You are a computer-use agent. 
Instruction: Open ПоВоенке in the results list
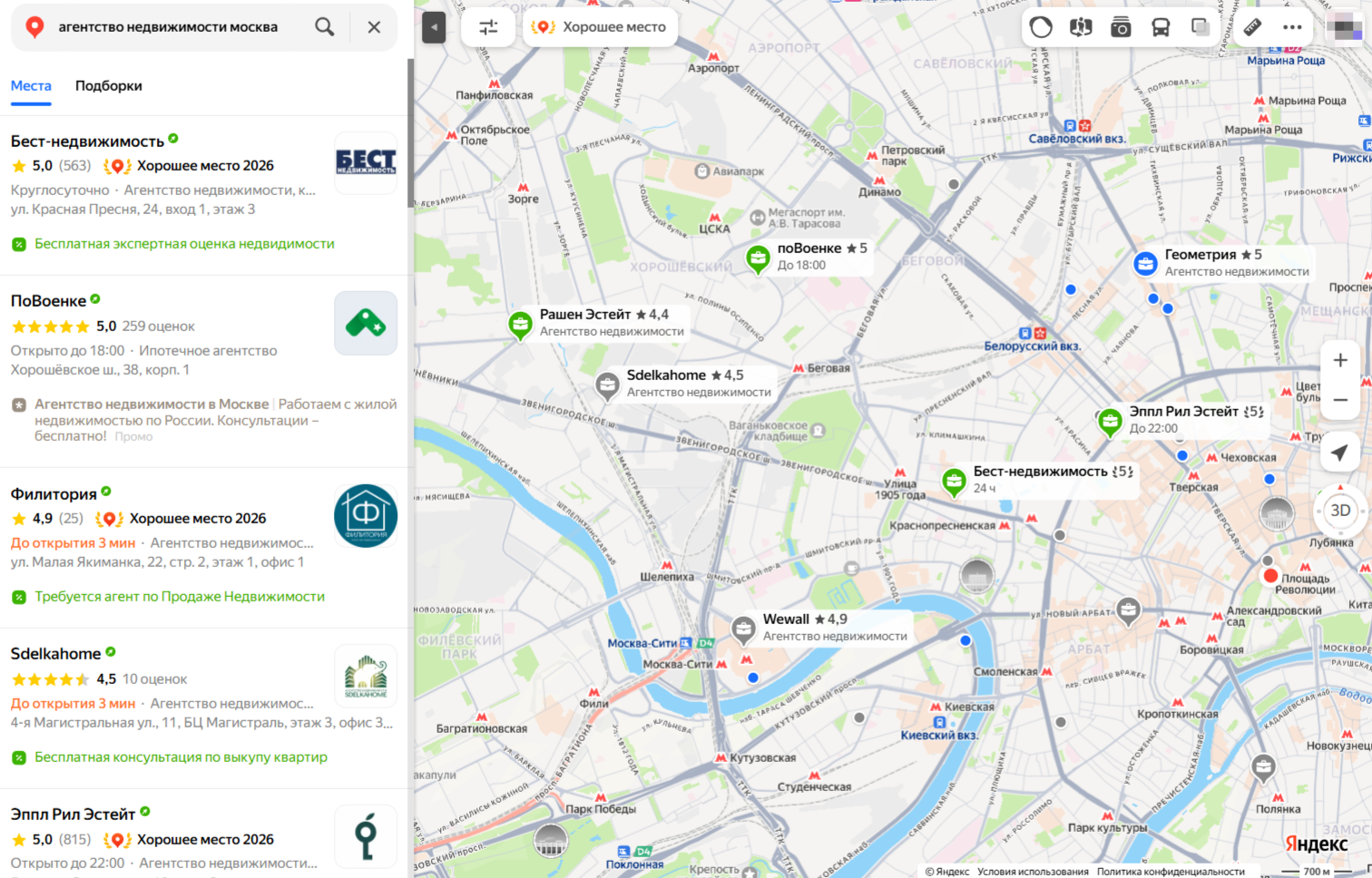pos(48,301)
